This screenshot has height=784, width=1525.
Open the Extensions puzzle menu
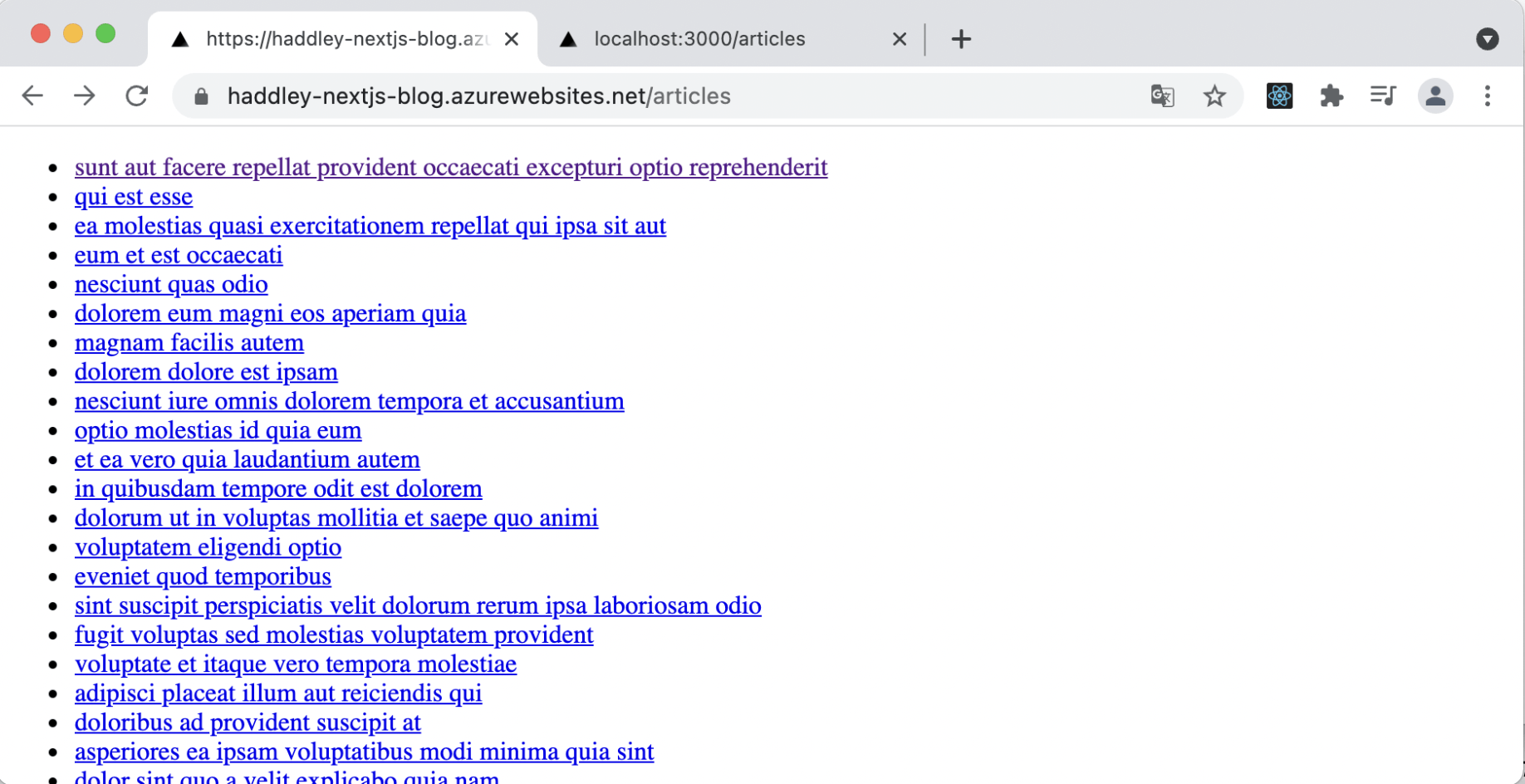[1331, 96]
